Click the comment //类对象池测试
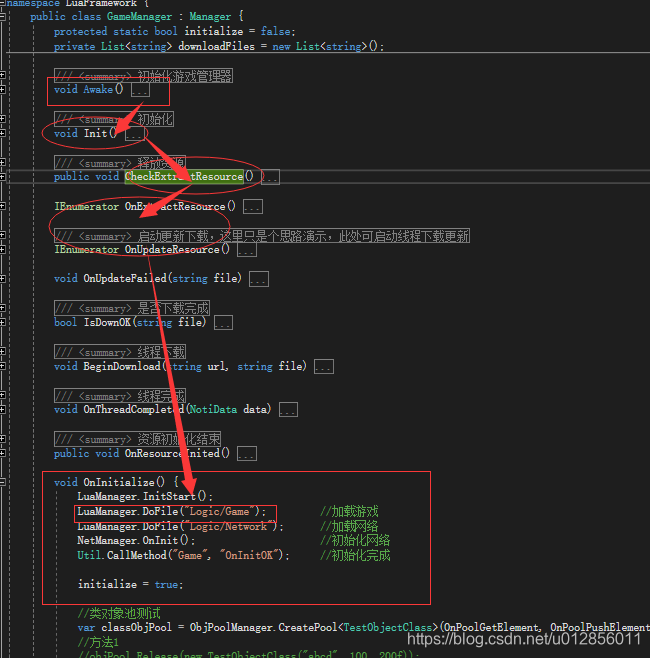The height and width of the screenshot is (658, 650). [119, 614]
